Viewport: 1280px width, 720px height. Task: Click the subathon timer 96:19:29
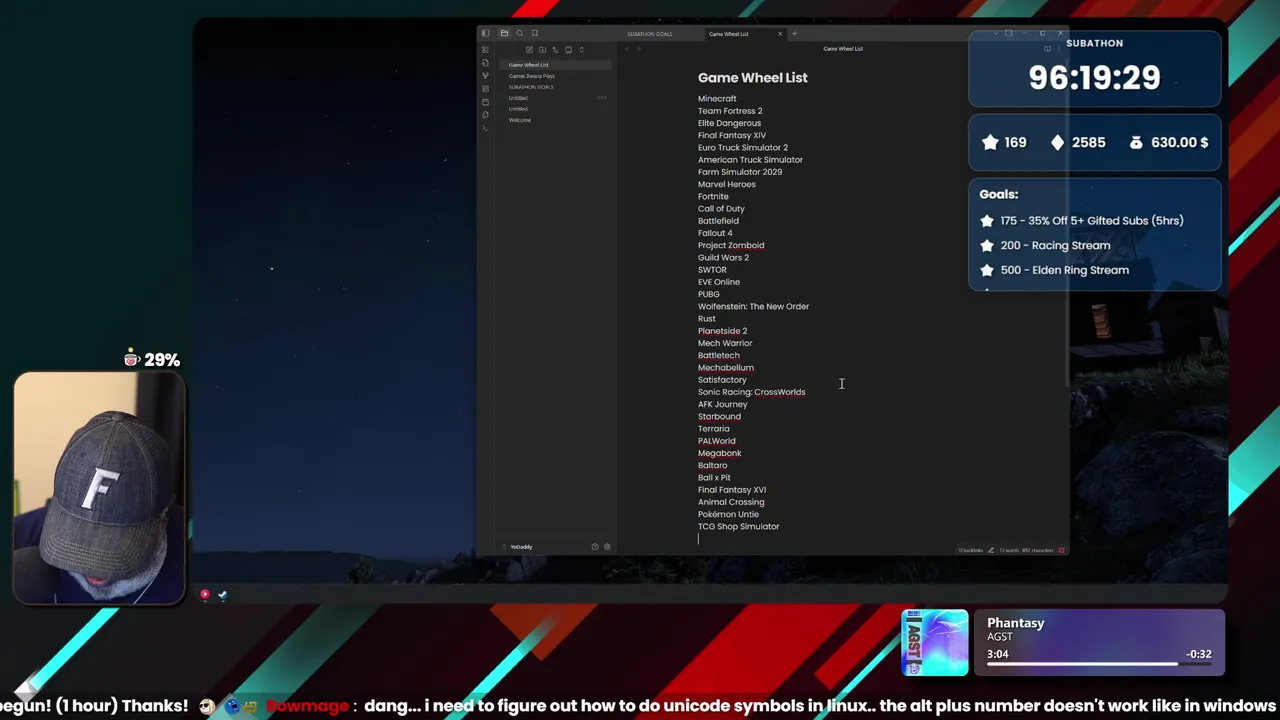click(x=1094, y=78)
